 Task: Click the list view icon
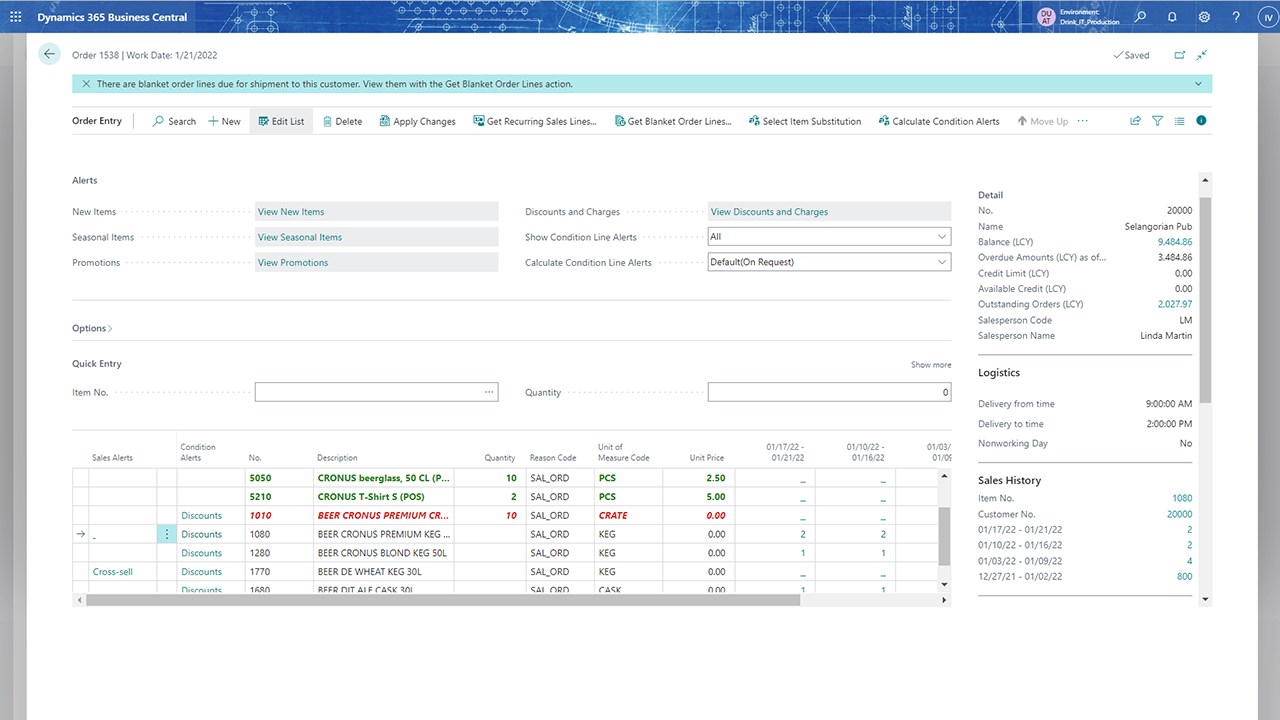(1179, 121)
